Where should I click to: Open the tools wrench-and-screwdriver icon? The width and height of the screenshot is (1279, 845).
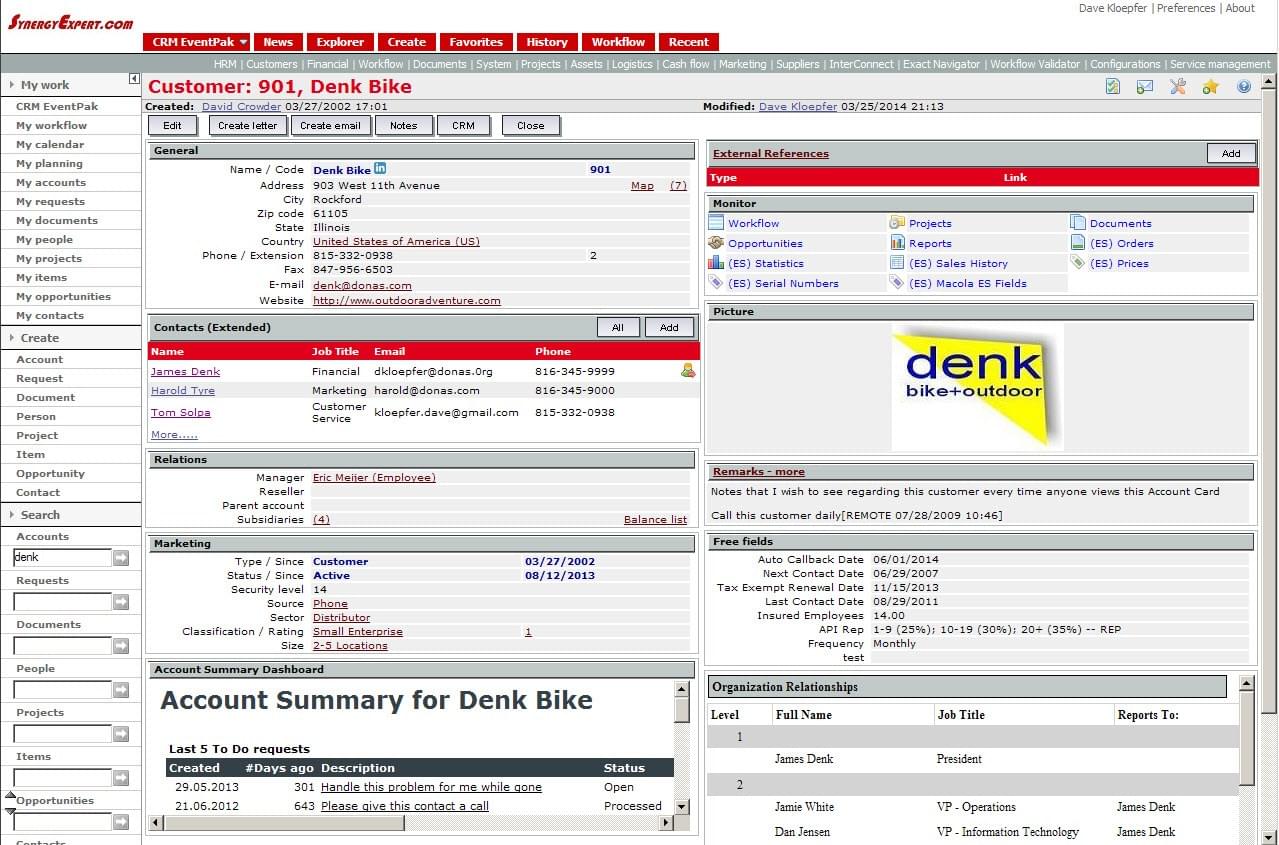click(1178, 87)
